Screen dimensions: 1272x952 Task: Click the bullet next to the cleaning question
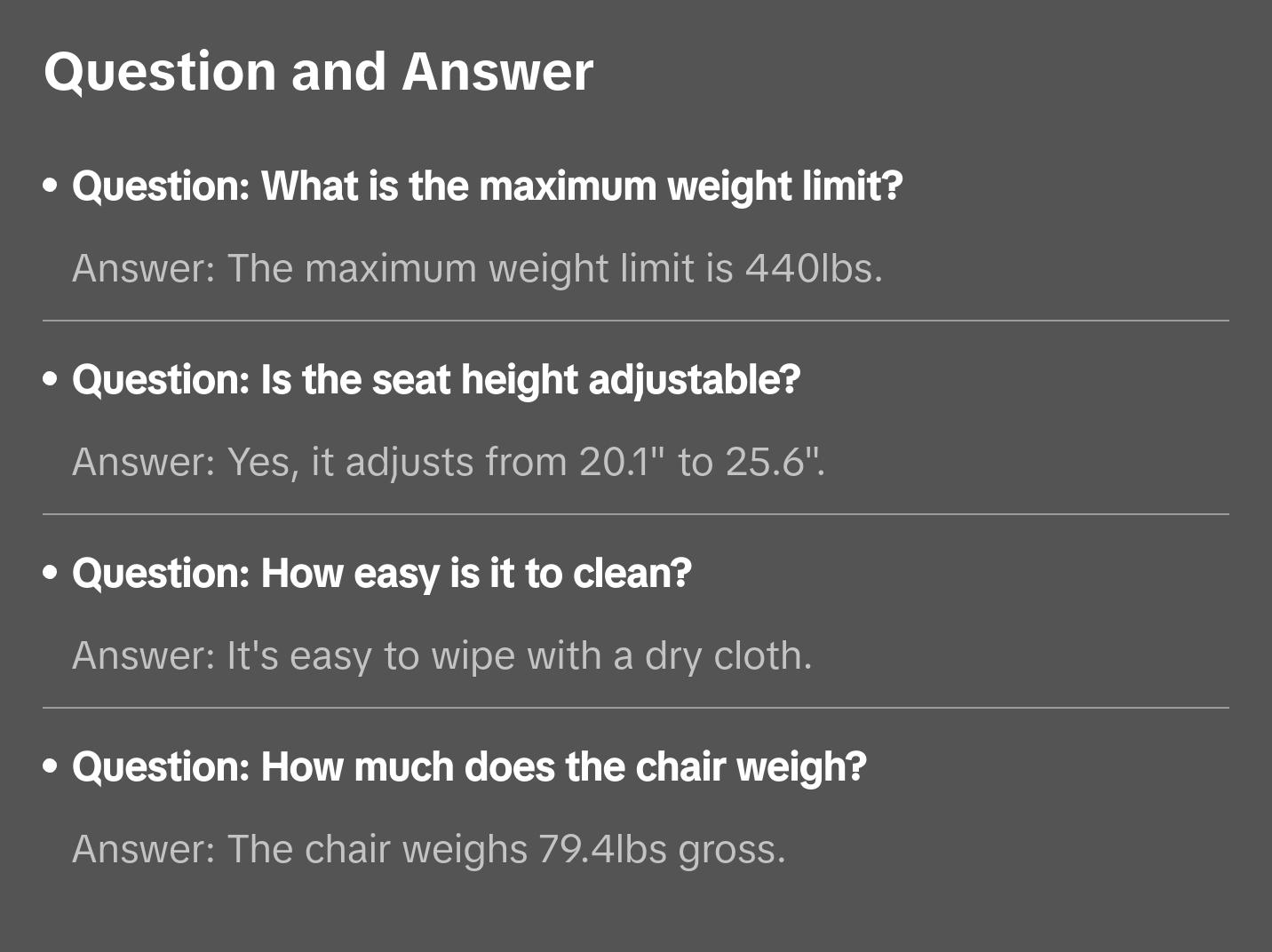tap(51, 573)
